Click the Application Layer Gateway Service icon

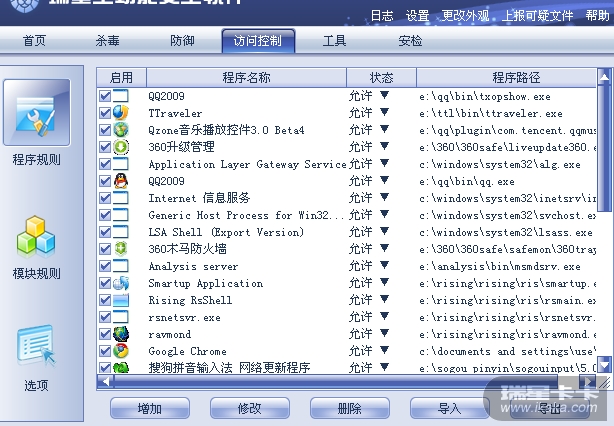[121, 164]
